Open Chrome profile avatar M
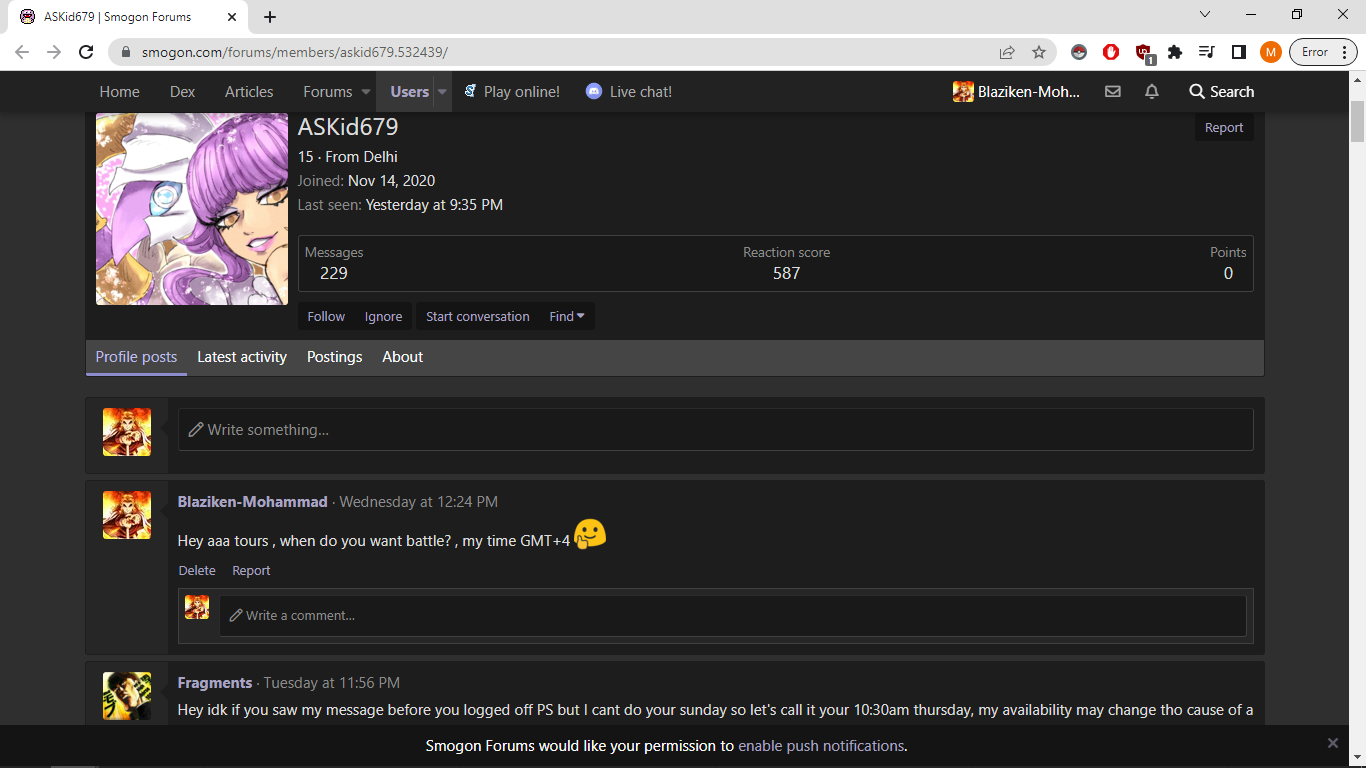Viewport: 1366px width, 768px height. tap(1271, 52)
